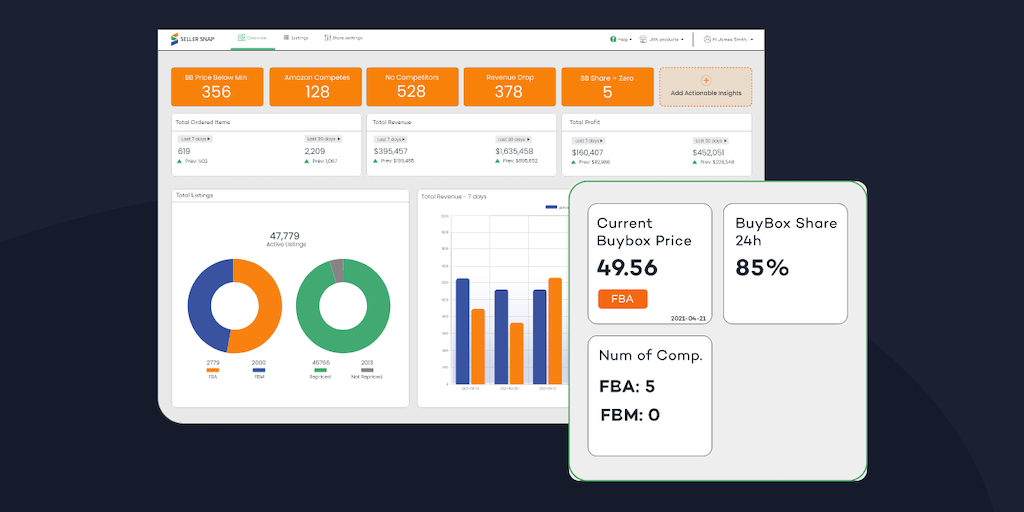This screenshot has width=1024, height=512.
Task: Click the 49.56 buybox price value
Action: 627,268
